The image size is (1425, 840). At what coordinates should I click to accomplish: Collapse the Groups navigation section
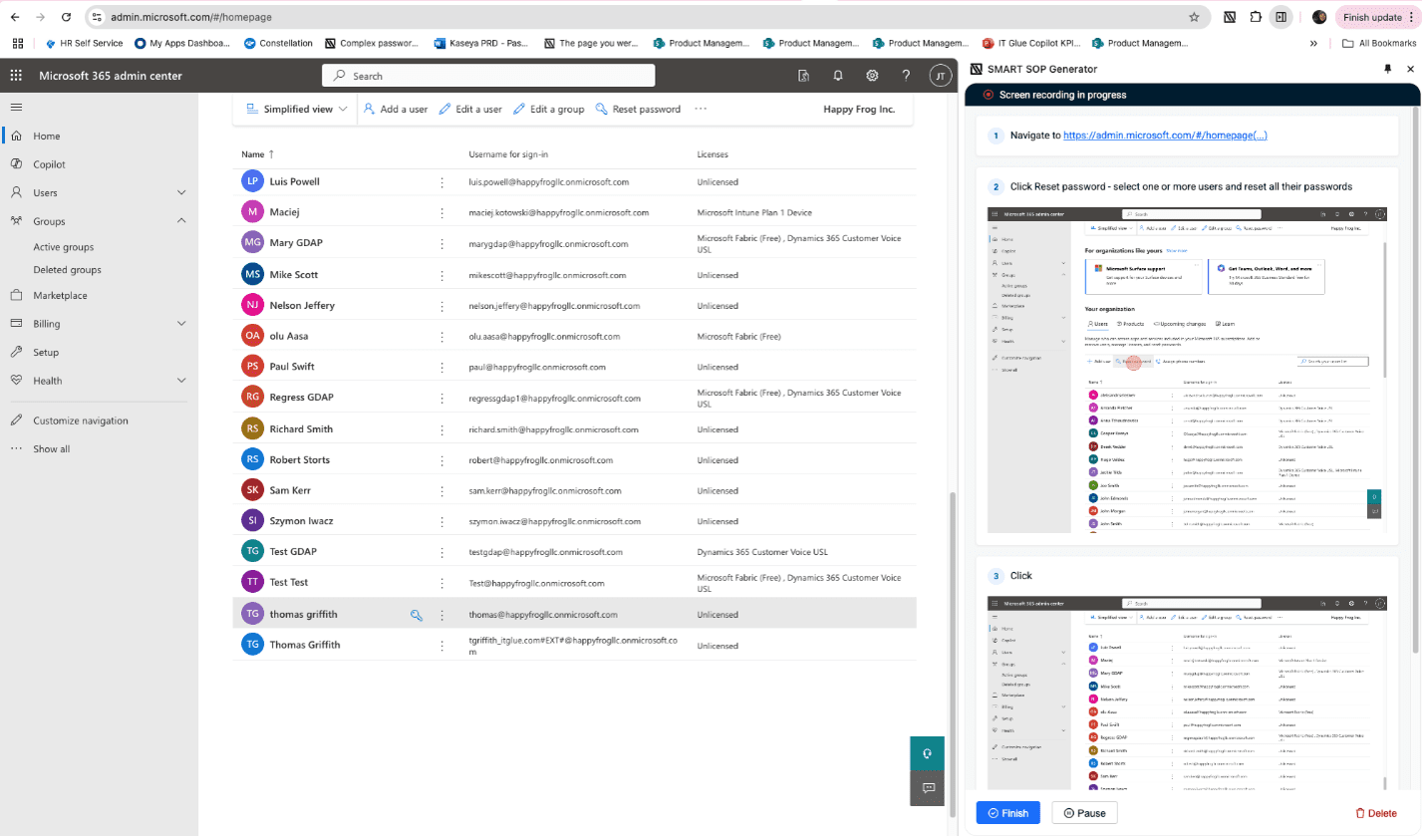(181, 220)
